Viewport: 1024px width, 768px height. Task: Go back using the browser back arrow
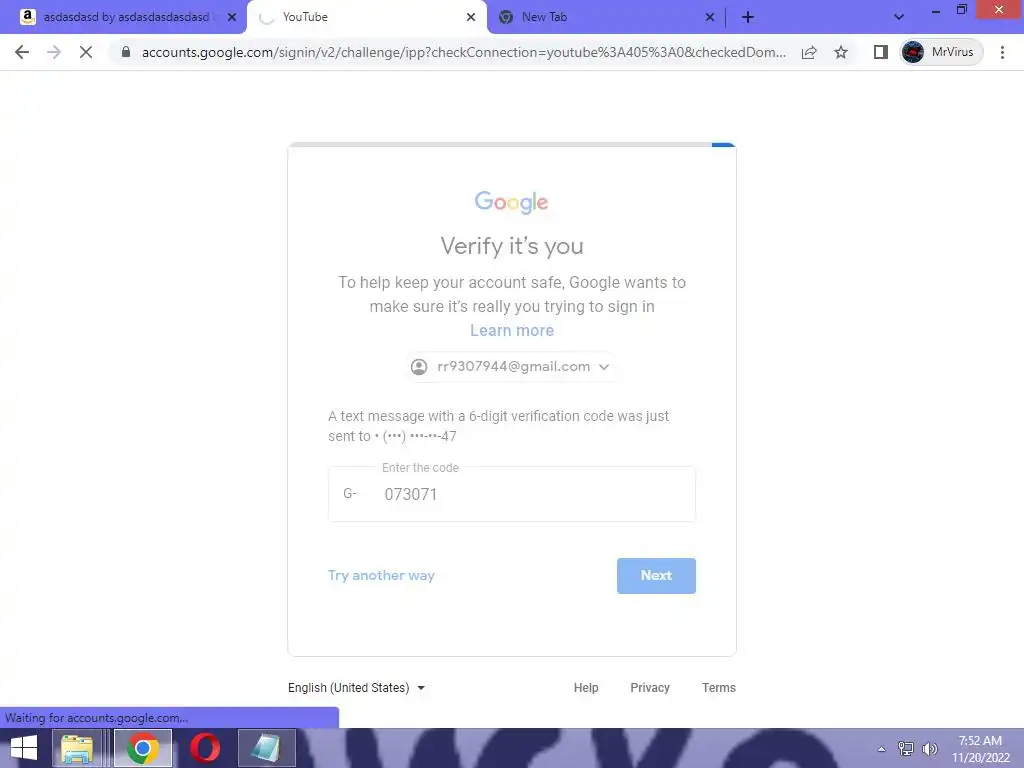tap(22, 52)
